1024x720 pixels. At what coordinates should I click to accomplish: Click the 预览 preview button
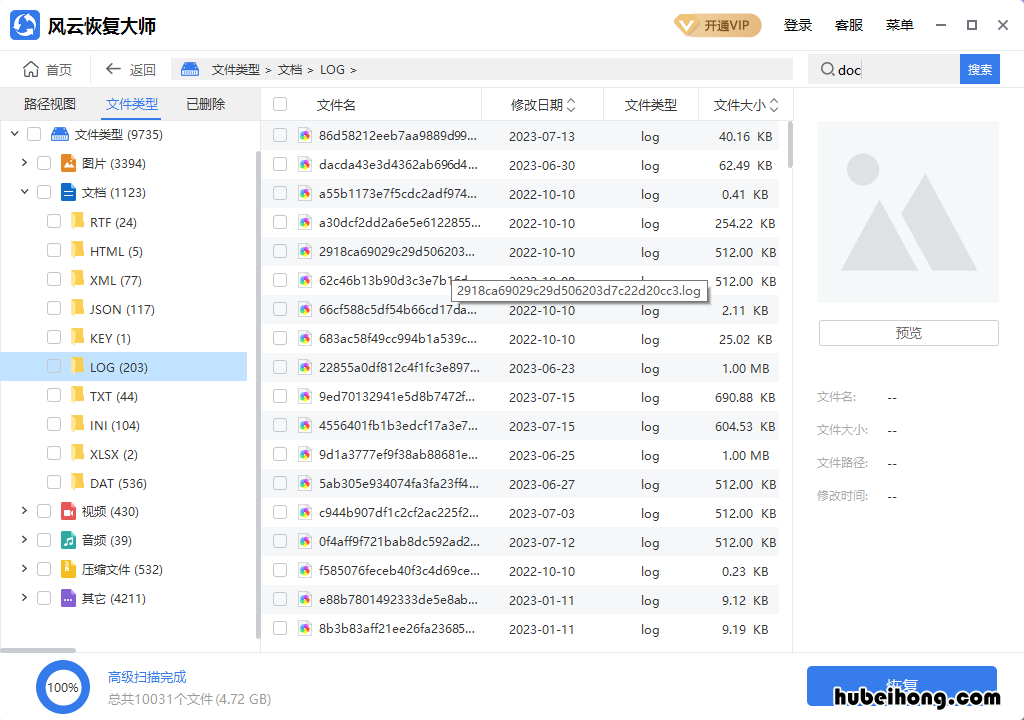pos(908,333)
